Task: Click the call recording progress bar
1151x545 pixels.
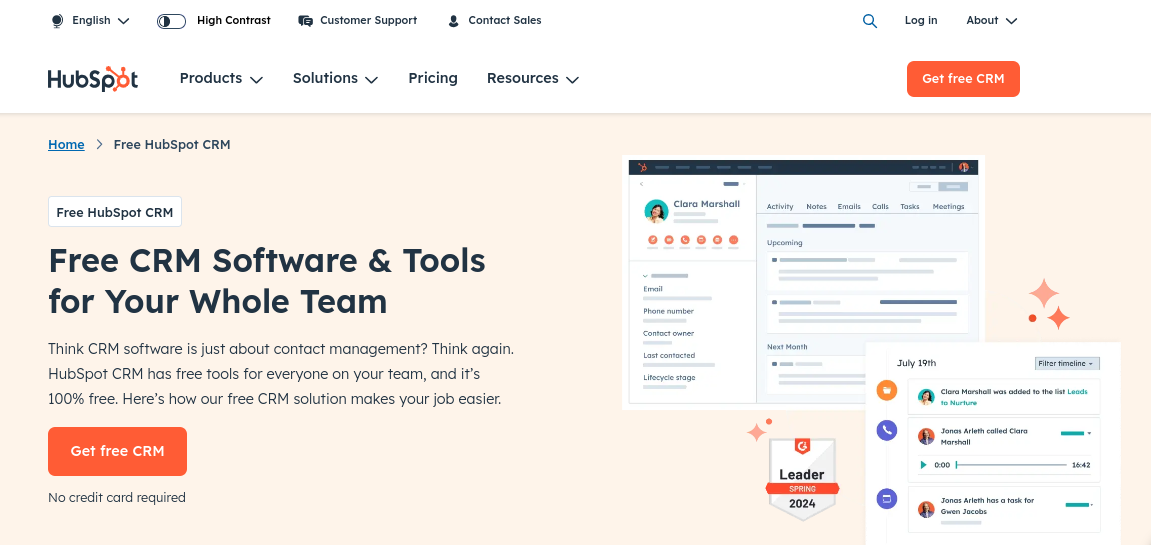Action: pyautogui.click(x=1012, y=465)
